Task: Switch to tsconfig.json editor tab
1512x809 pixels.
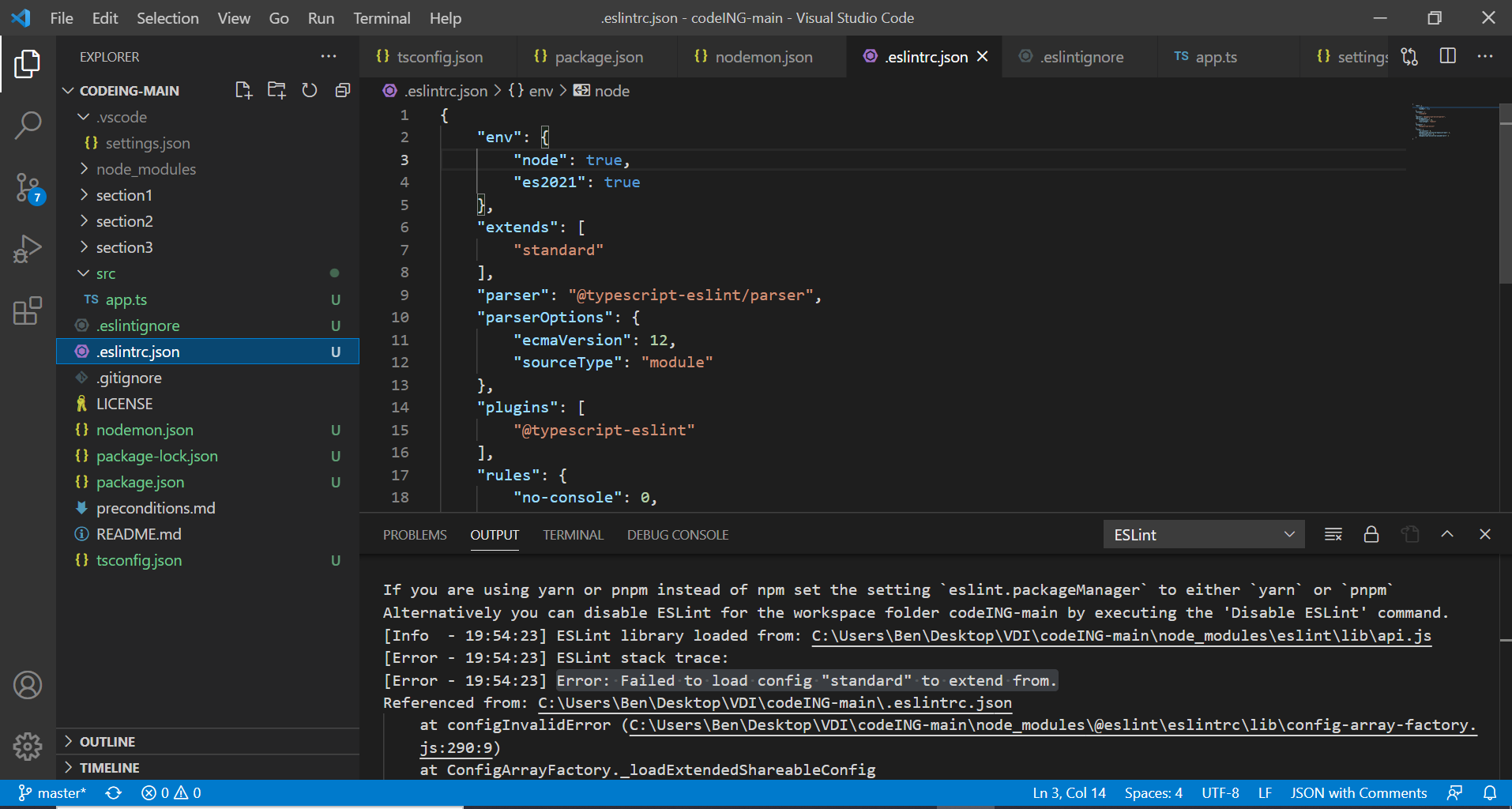Action: (x=438, y=56)
